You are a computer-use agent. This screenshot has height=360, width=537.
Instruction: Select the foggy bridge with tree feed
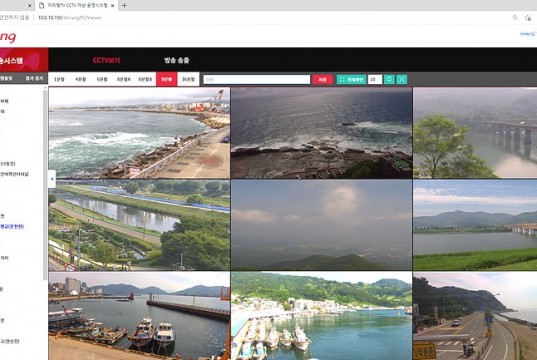(x=475, y=133)
